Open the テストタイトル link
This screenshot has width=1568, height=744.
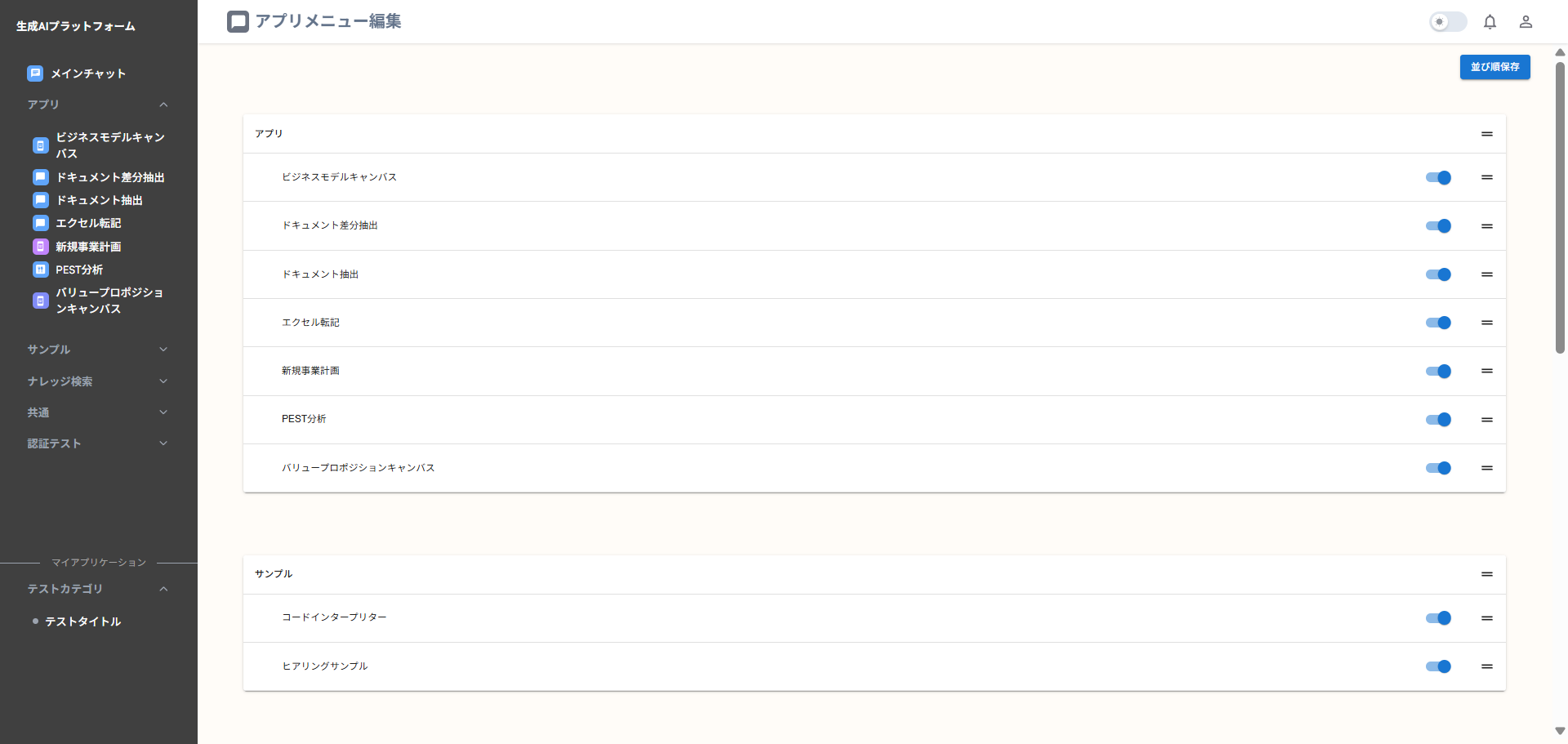(82, 621)
